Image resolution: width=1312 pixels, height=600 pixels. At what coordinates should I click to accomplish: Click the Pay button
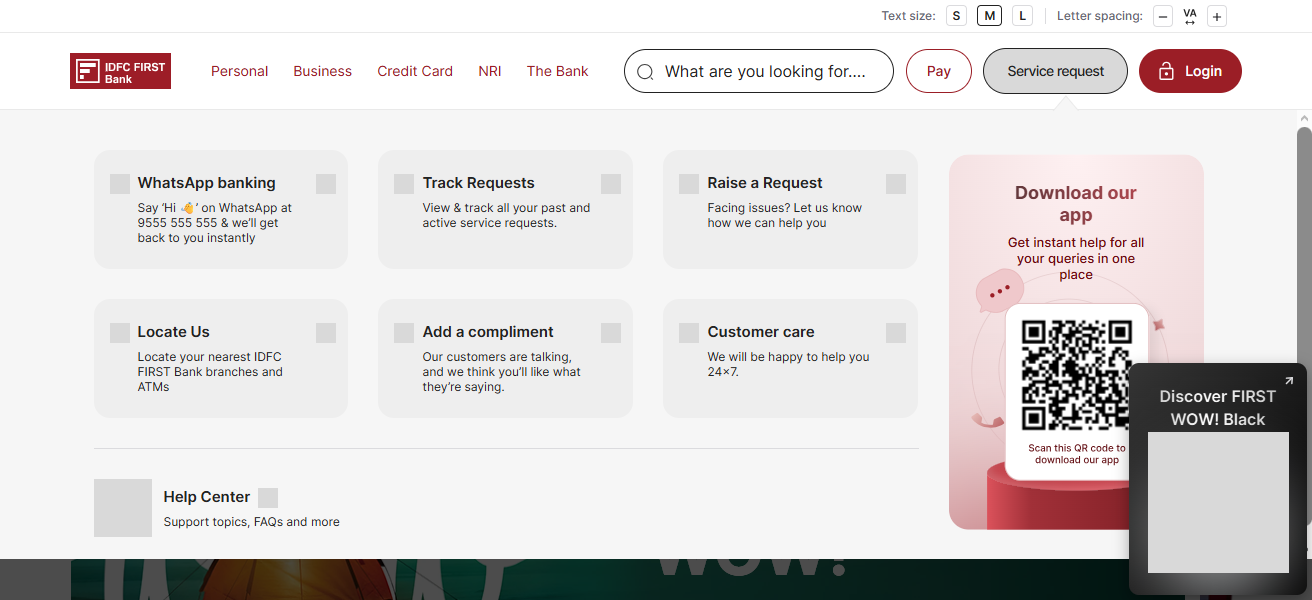938,71
